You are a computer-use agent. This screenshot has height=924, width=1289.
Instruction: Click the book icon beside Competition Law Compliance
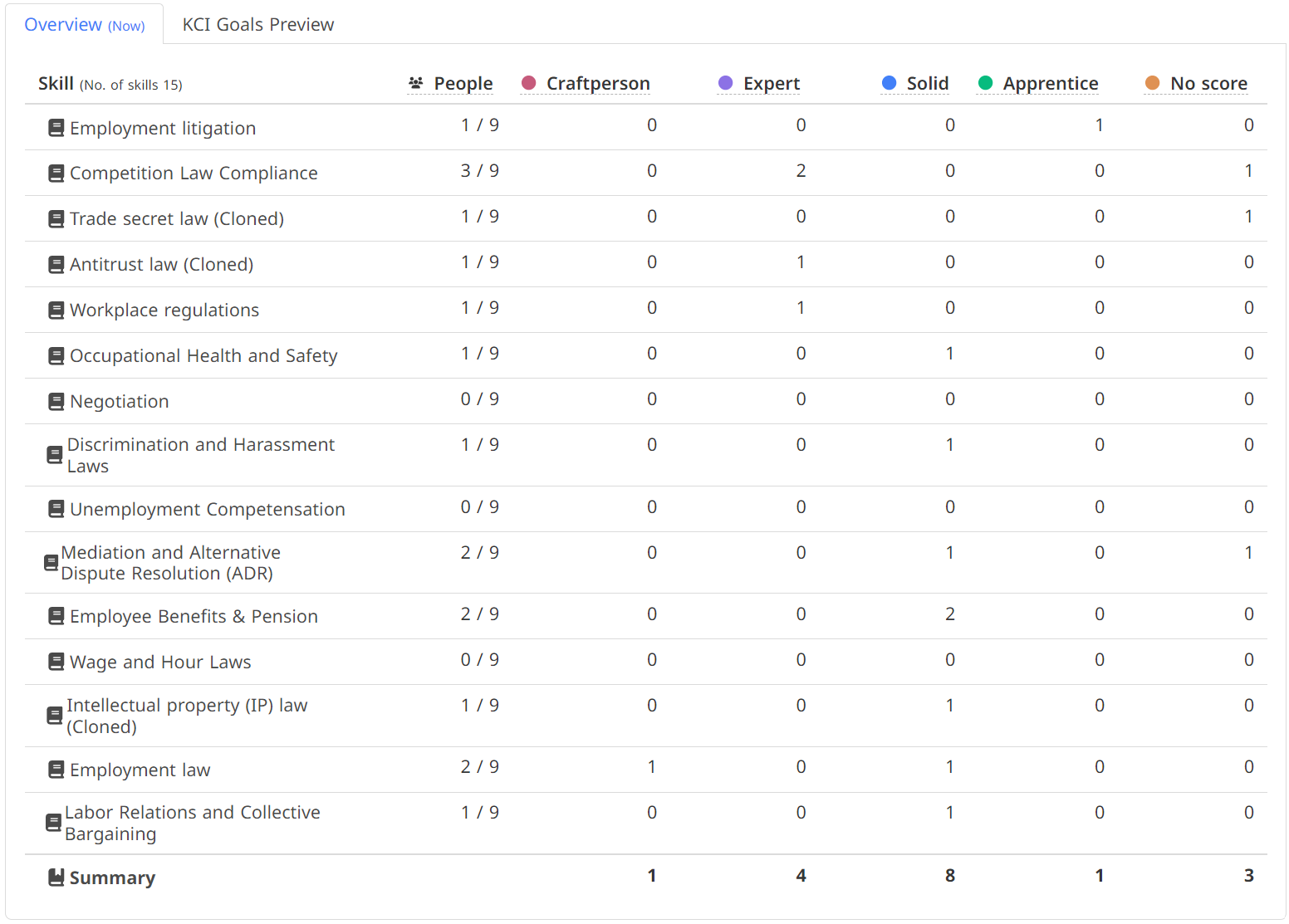56,173
